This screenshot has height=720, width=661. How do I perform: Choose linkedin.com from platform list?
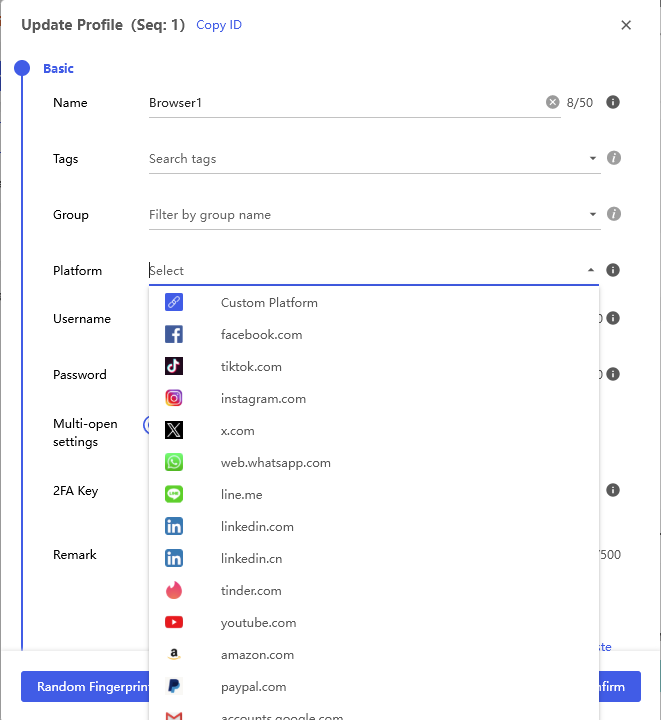tap(374, 526)
